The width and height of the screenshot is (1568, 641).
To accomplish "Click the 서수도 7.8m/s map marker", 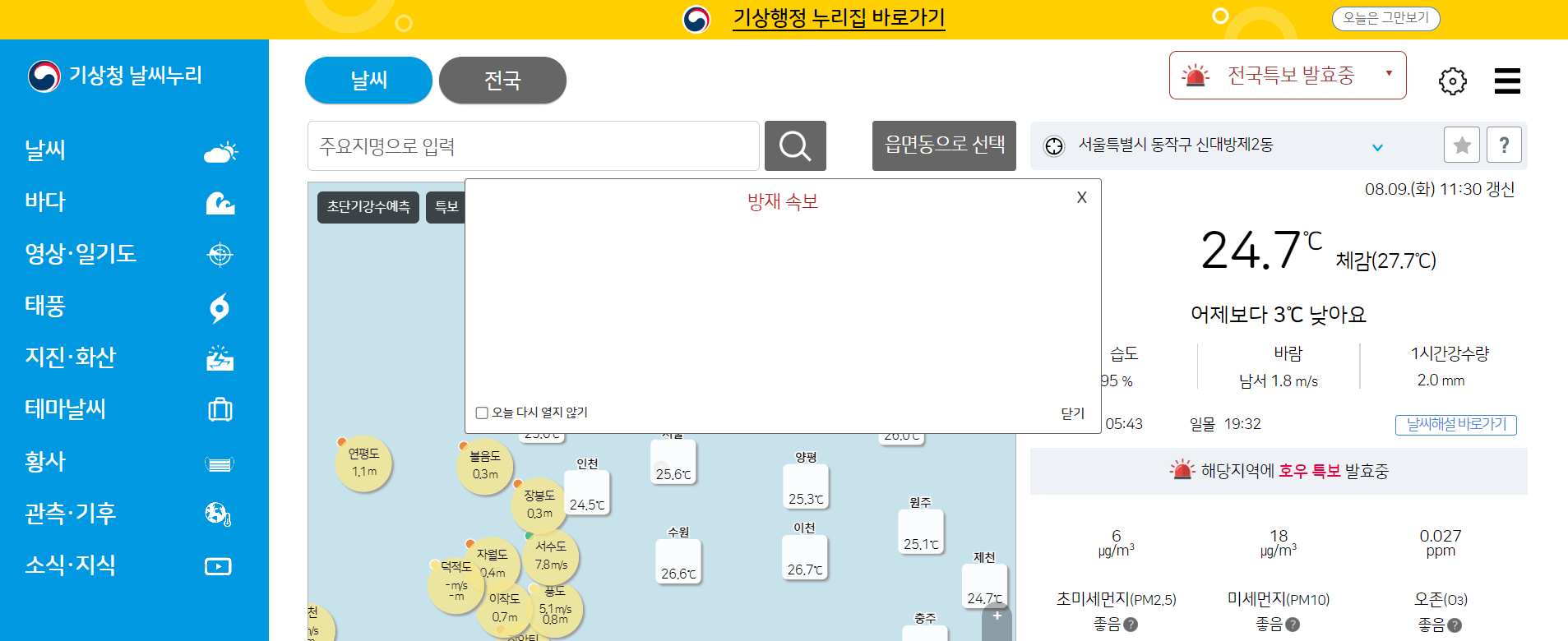I will tap(551, 556).
